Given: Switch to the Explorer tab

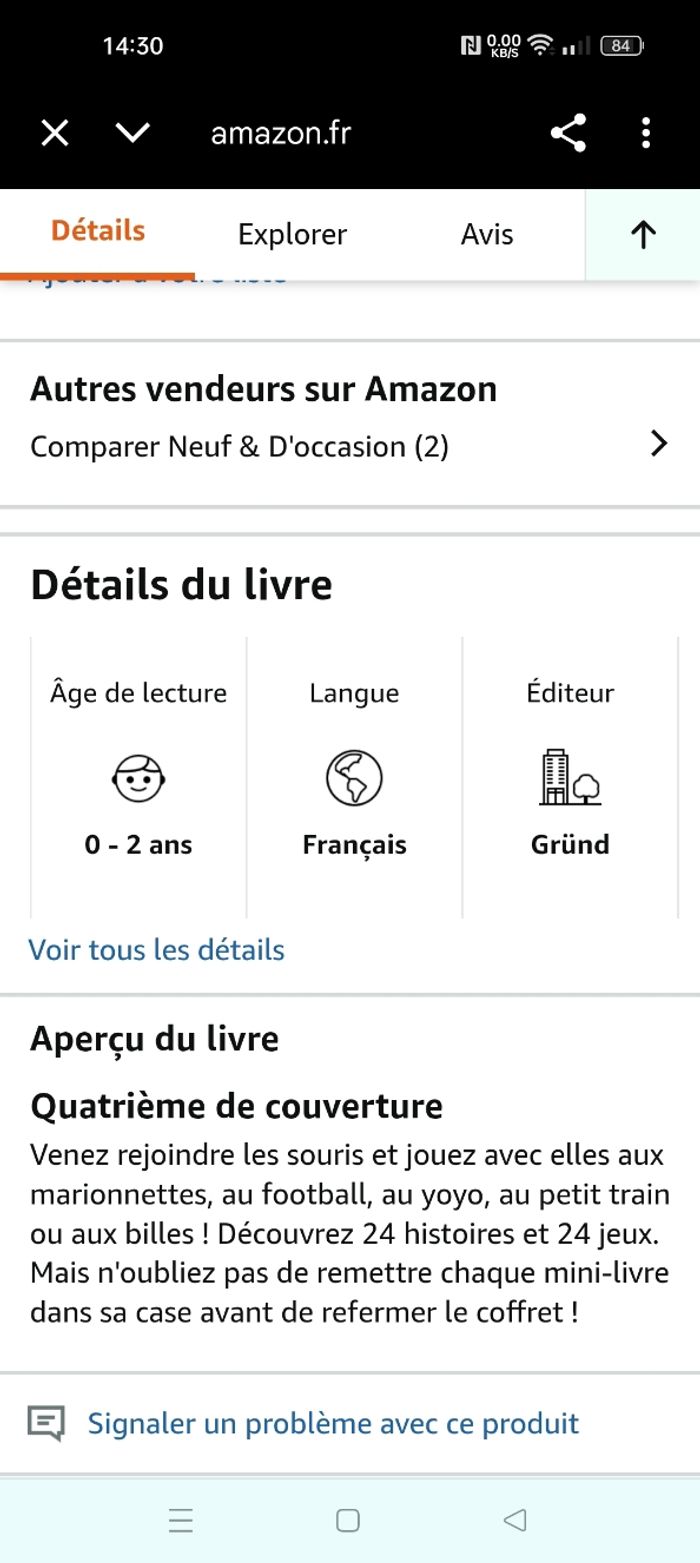Looking at the screenshot, I should [x=292, y=235].
